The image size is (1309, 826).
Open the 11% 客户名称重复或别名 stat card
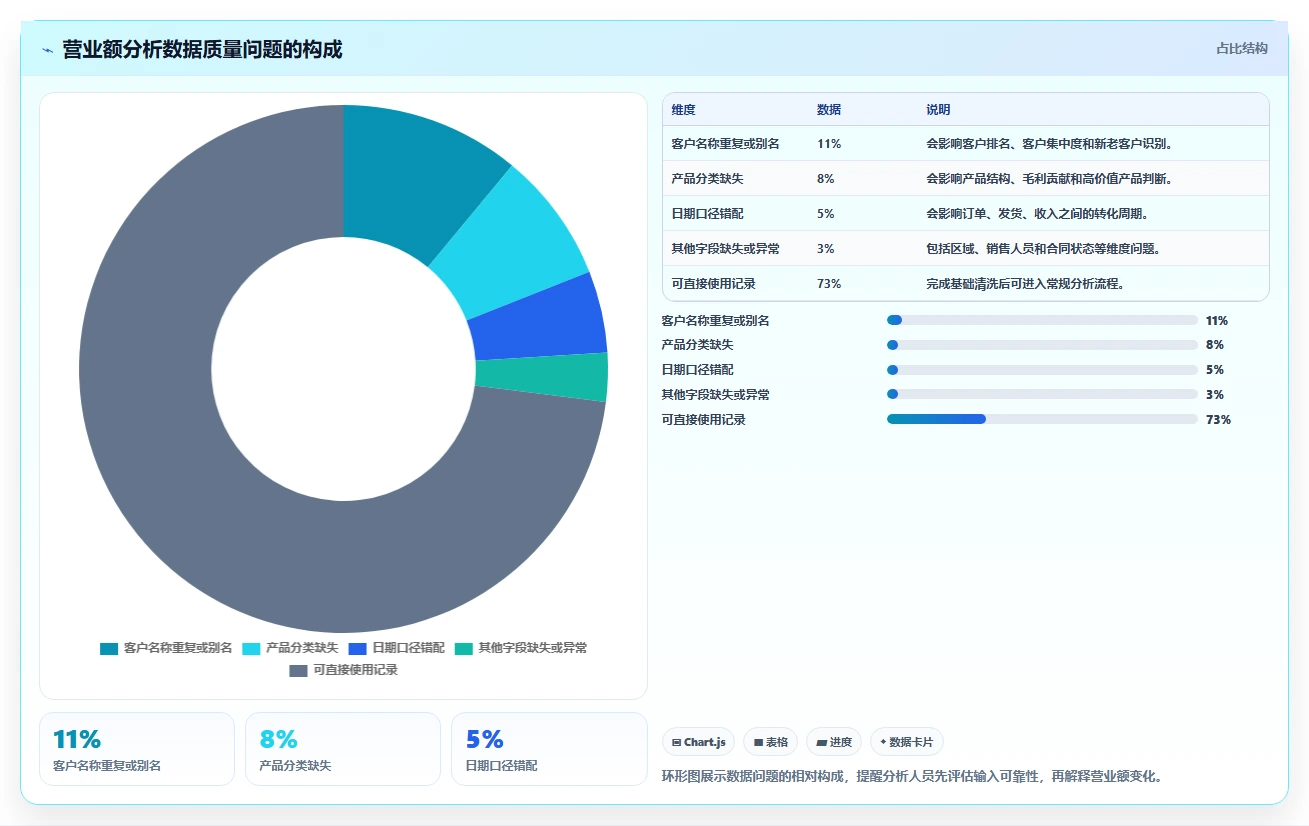(136, 749)
